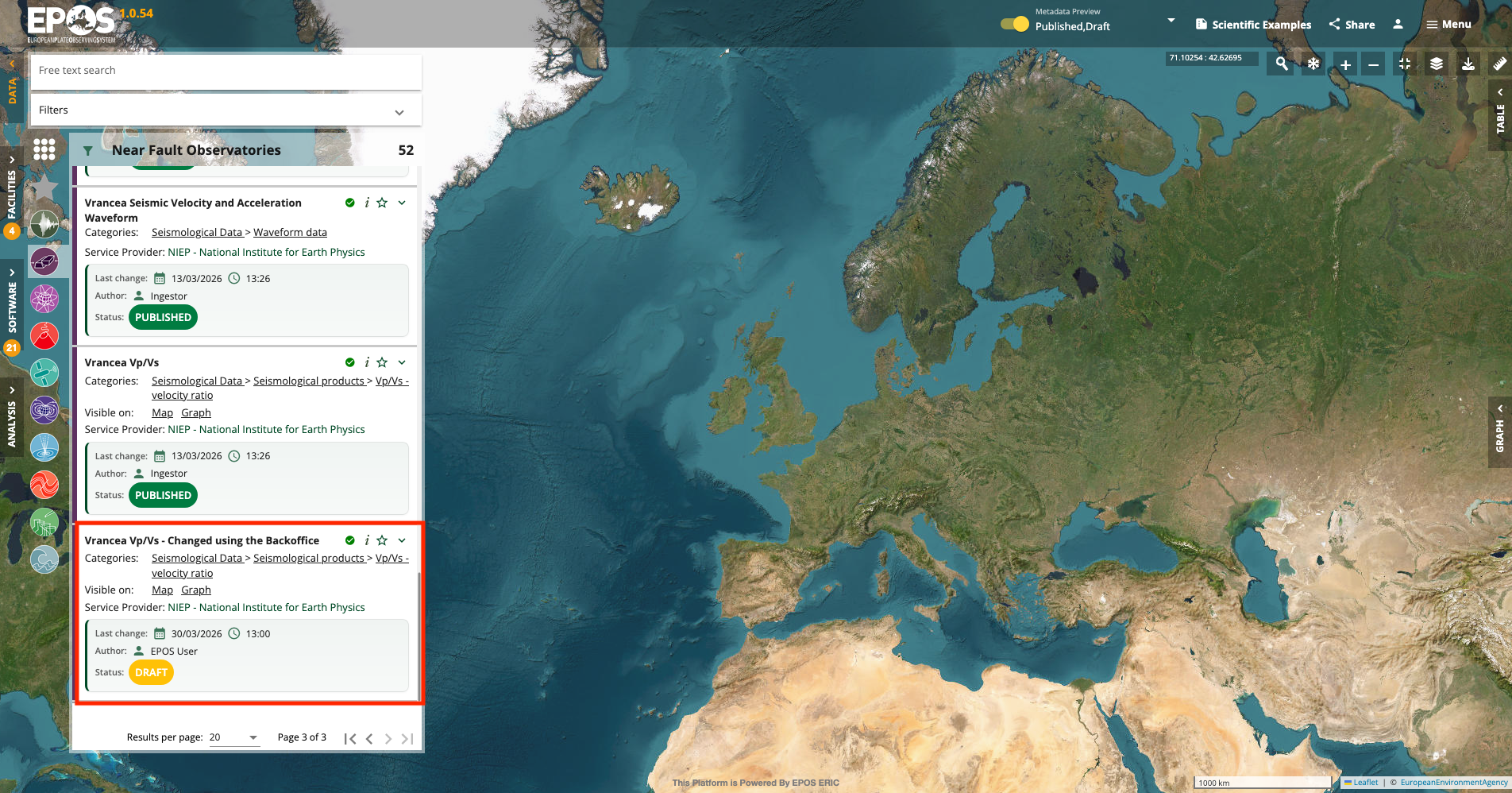Click the map search magnifier icon
This screenshot has height=793, width=1512.
pos(1282,64)
